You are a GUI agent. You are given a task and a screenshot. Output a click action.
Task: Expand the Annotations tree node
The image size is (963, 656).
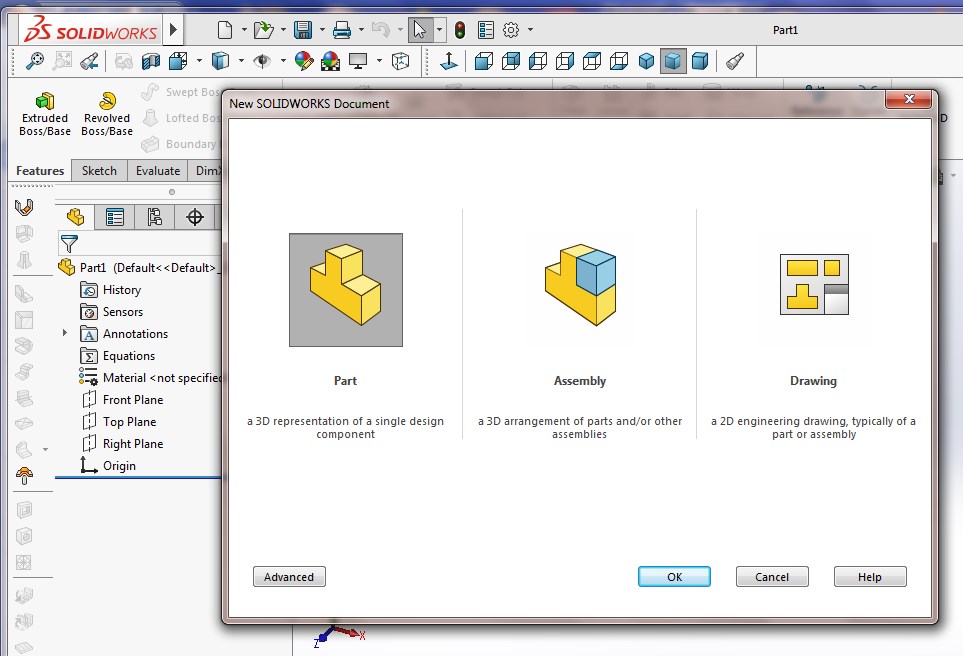point(64,333)
